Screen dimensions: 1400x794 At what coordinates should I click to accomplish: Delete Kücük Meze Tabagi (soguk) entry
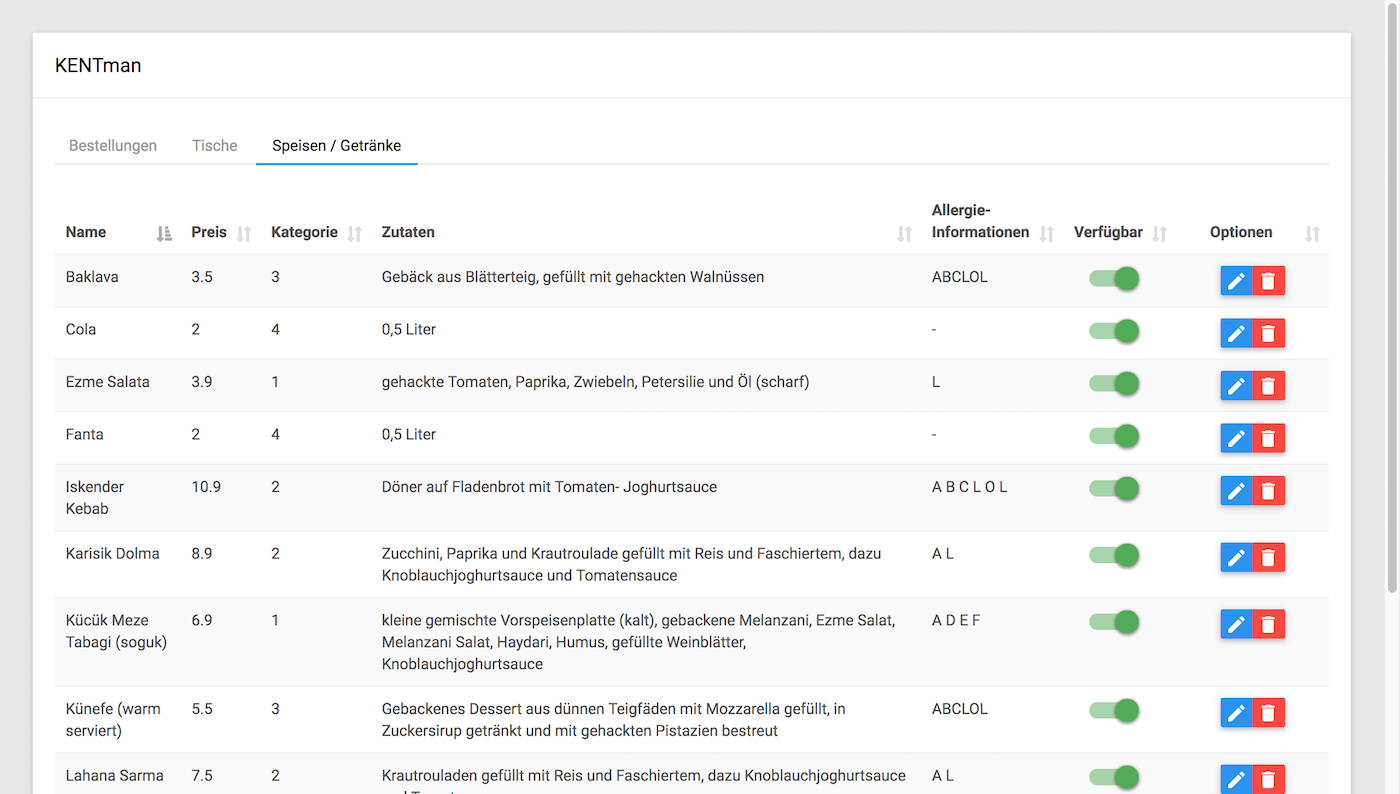click(1268, 624)
